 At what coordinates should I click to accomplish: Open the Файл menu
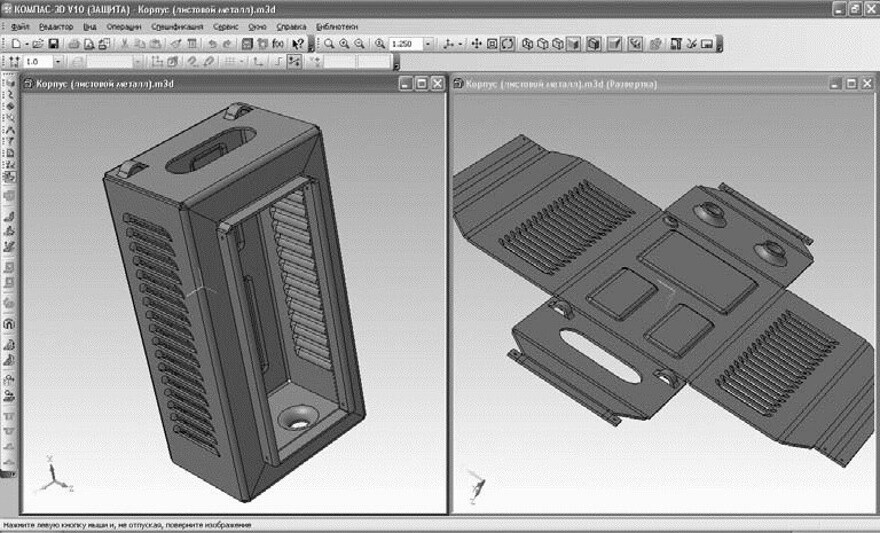coord(19,26)
